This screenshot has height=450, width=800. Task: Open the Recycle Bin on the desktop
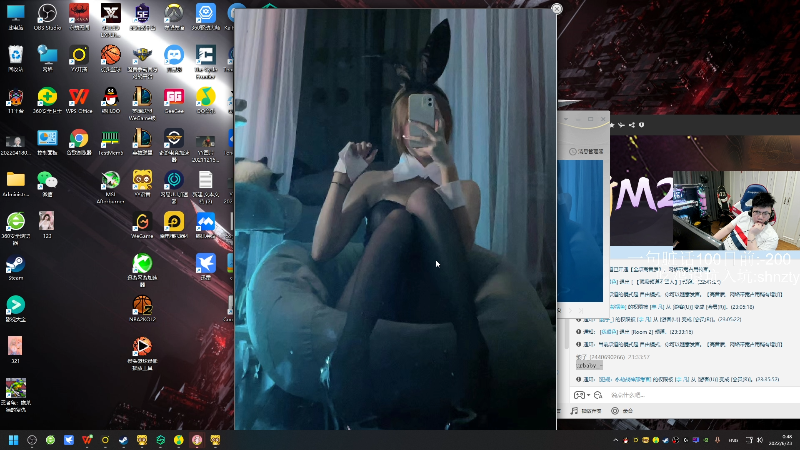[16, 58]
